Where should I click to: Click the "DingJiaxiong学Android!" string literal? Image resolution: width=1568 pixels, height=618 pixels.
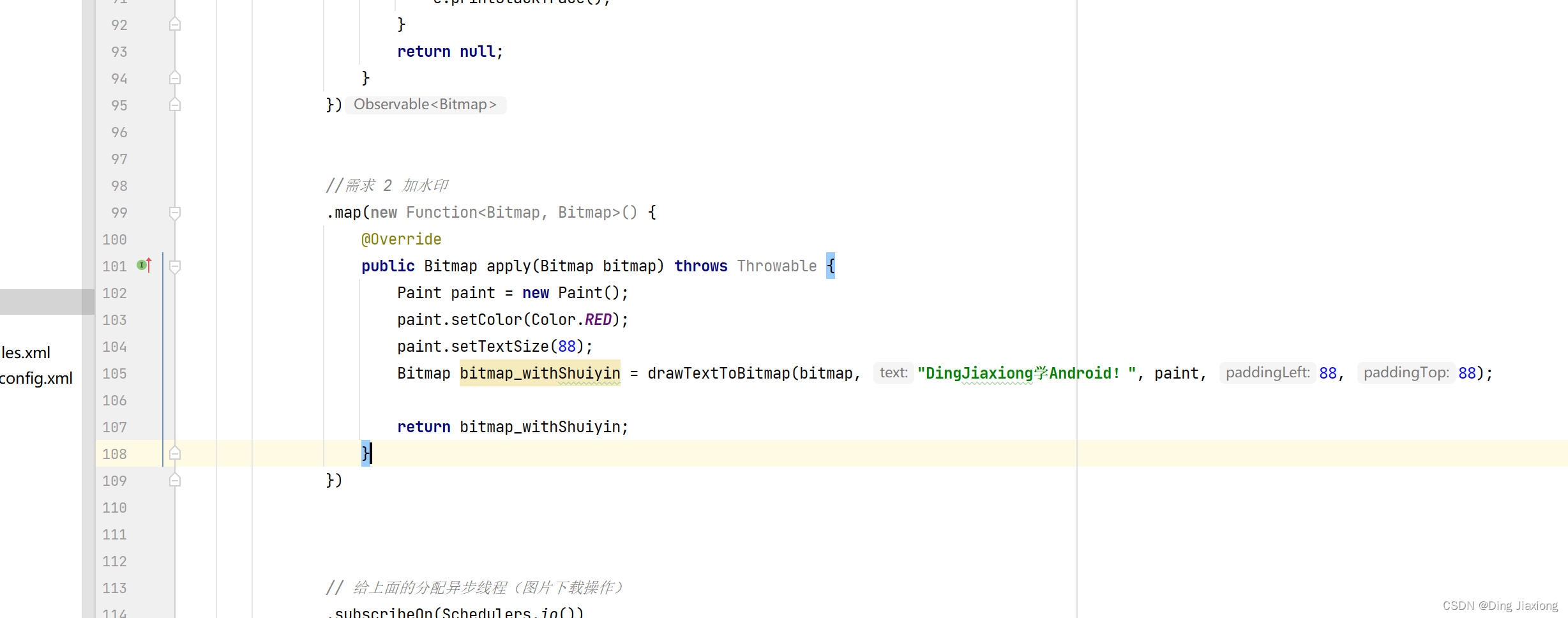[x=1027, y=373]
